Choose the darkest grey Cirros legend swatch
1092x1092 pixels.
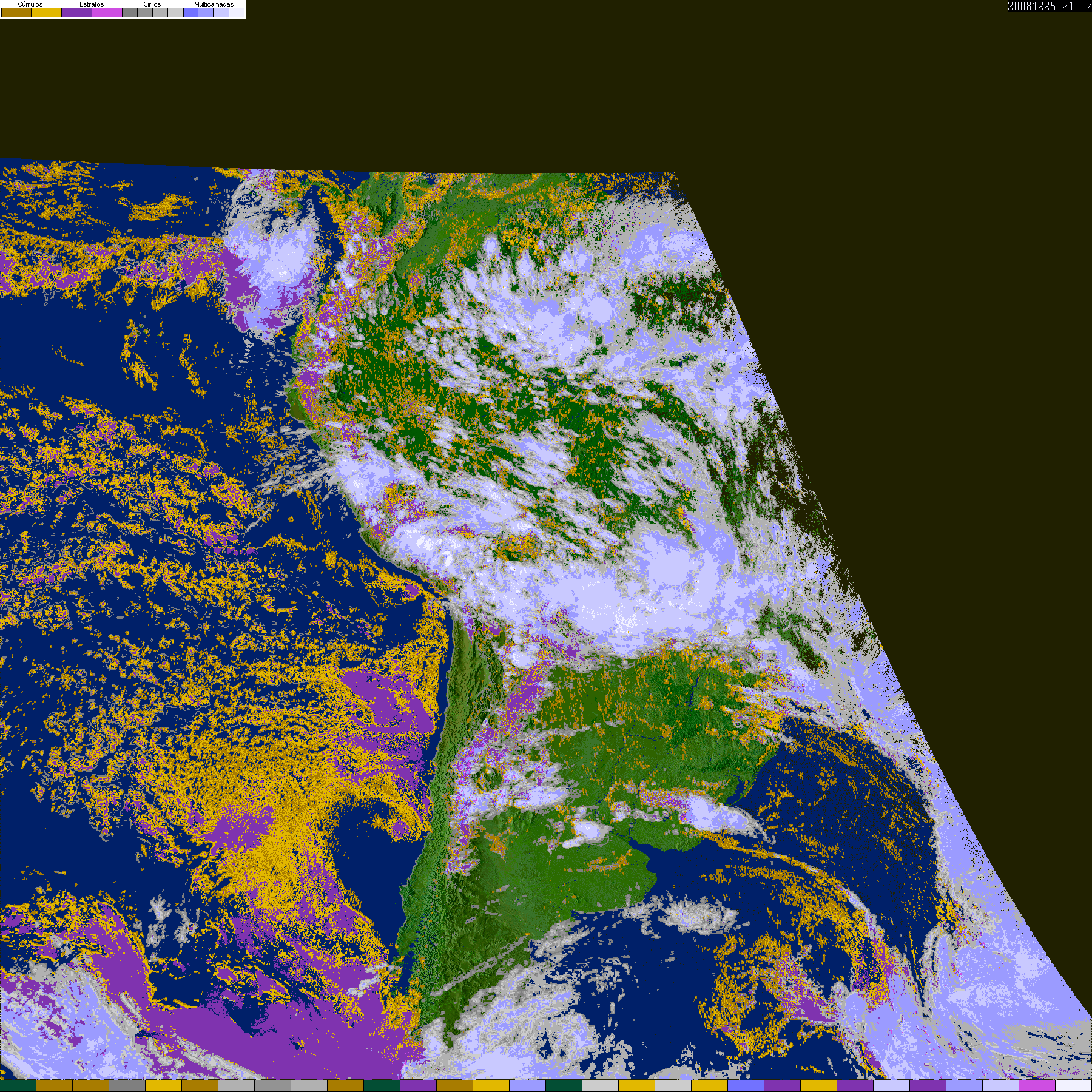(130, 12)
